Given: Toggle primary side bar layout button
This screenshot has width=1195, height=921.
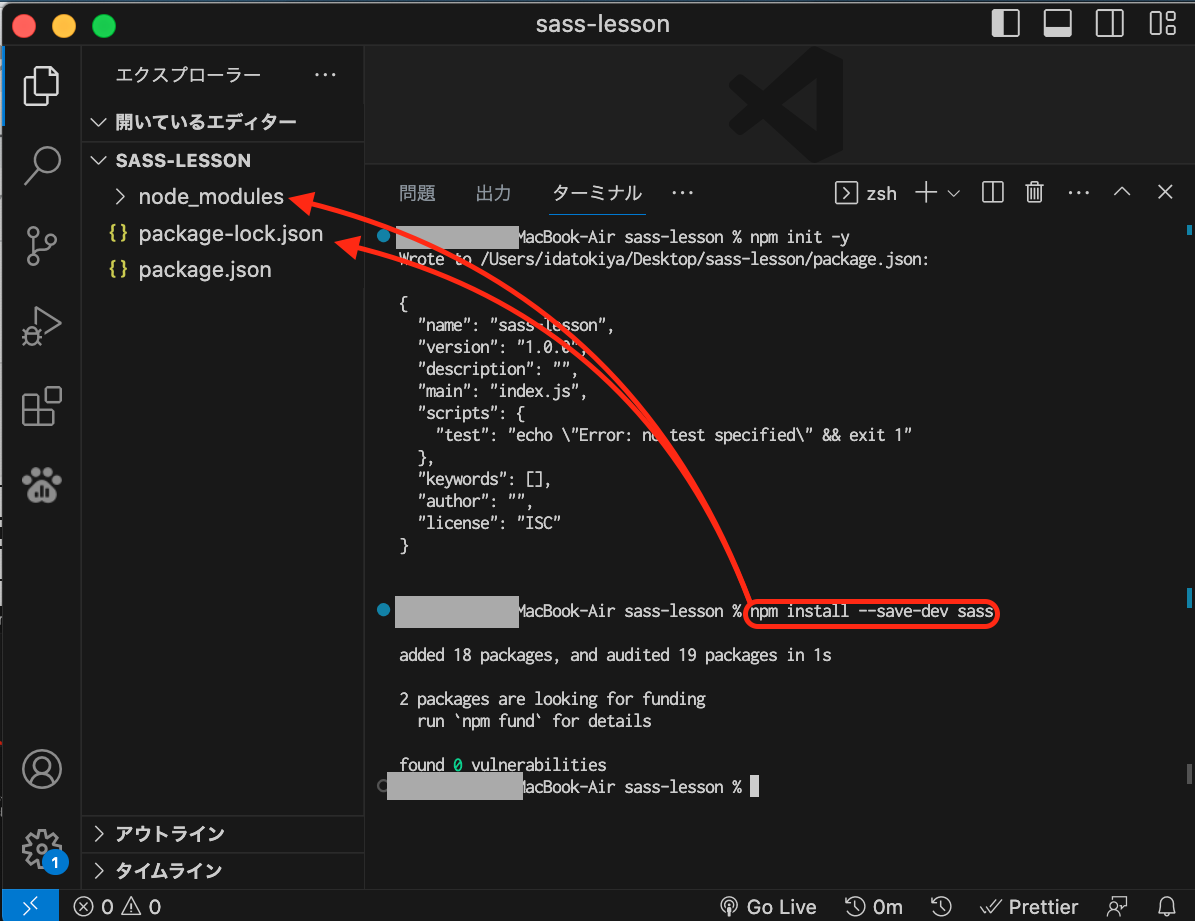Looking at the screenshot, I should 1005,23.
